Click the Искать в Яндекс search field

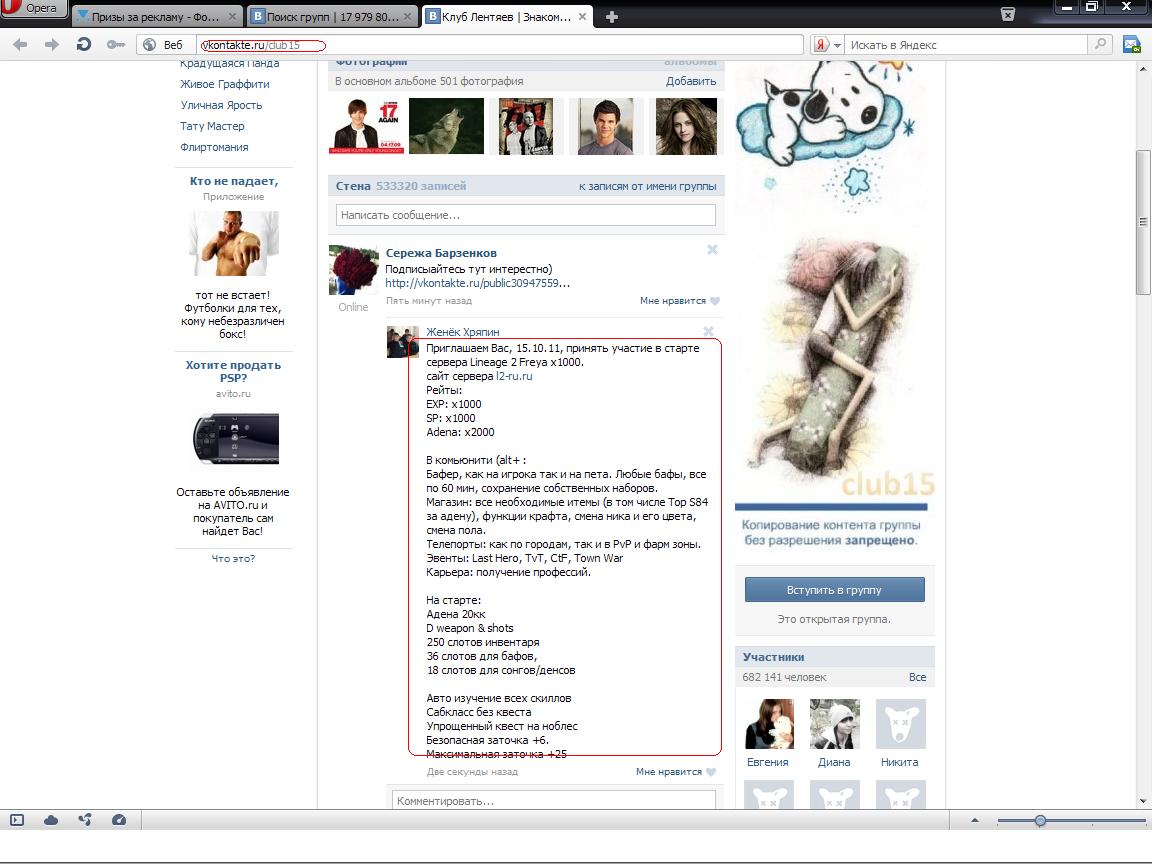[966, 45]
